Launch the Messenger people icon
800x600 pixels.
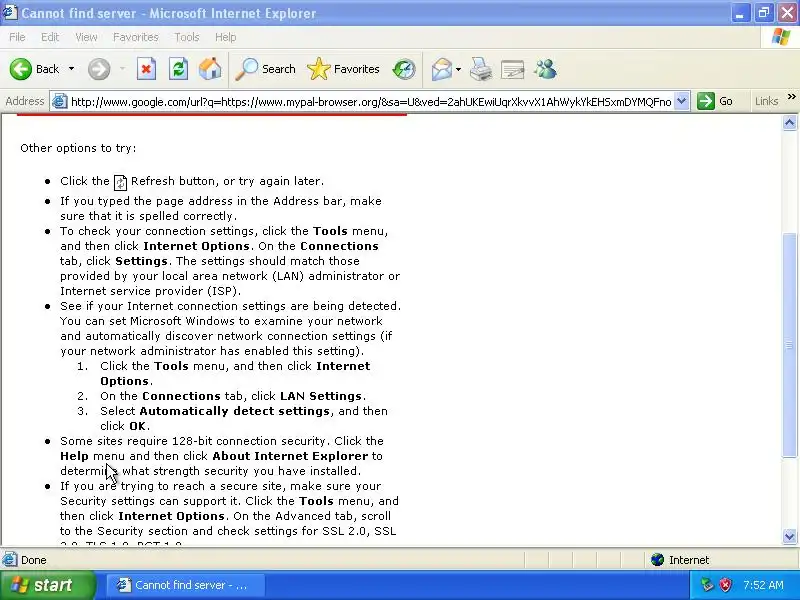545,69
